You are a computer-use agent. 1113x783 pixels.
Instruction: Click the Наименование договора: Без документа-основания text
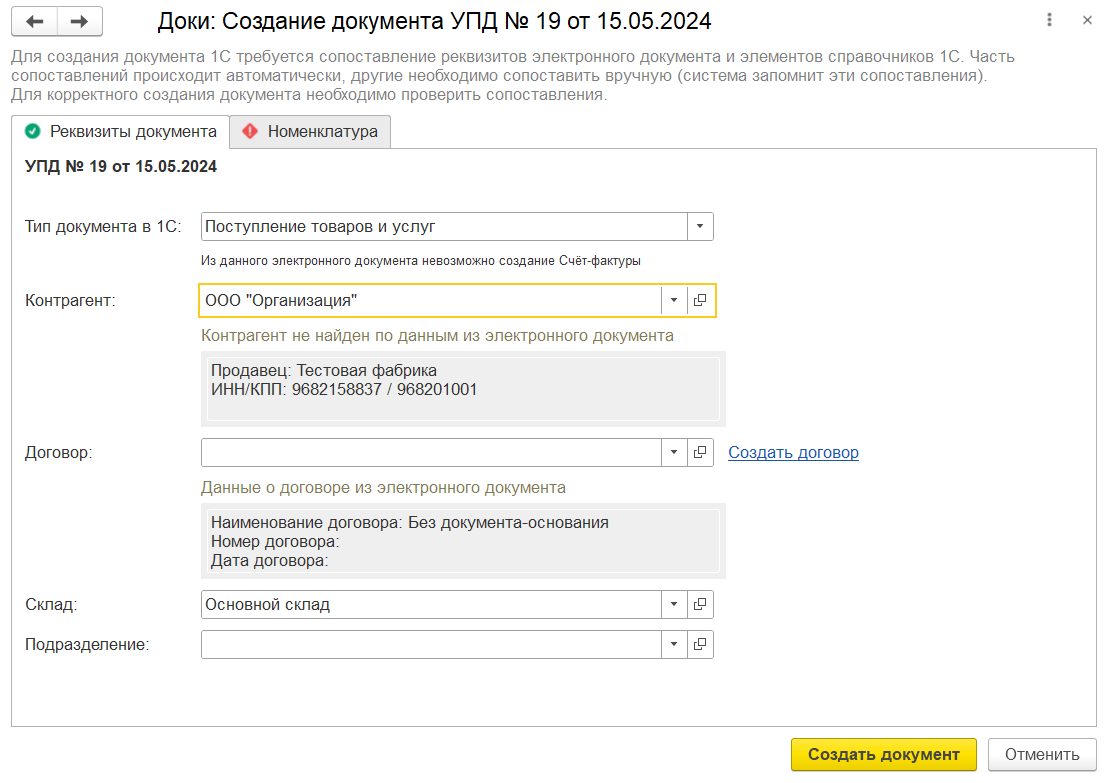[410, 522]
